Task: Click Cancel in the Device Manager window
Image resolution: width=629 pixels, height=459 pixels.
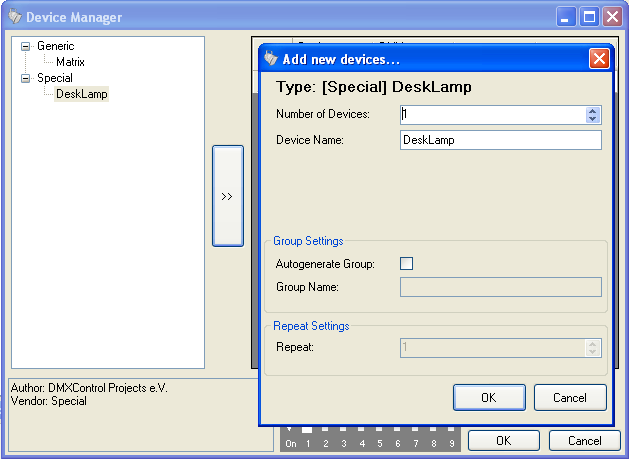Action: pyautogui.click(x=585, y=440)
